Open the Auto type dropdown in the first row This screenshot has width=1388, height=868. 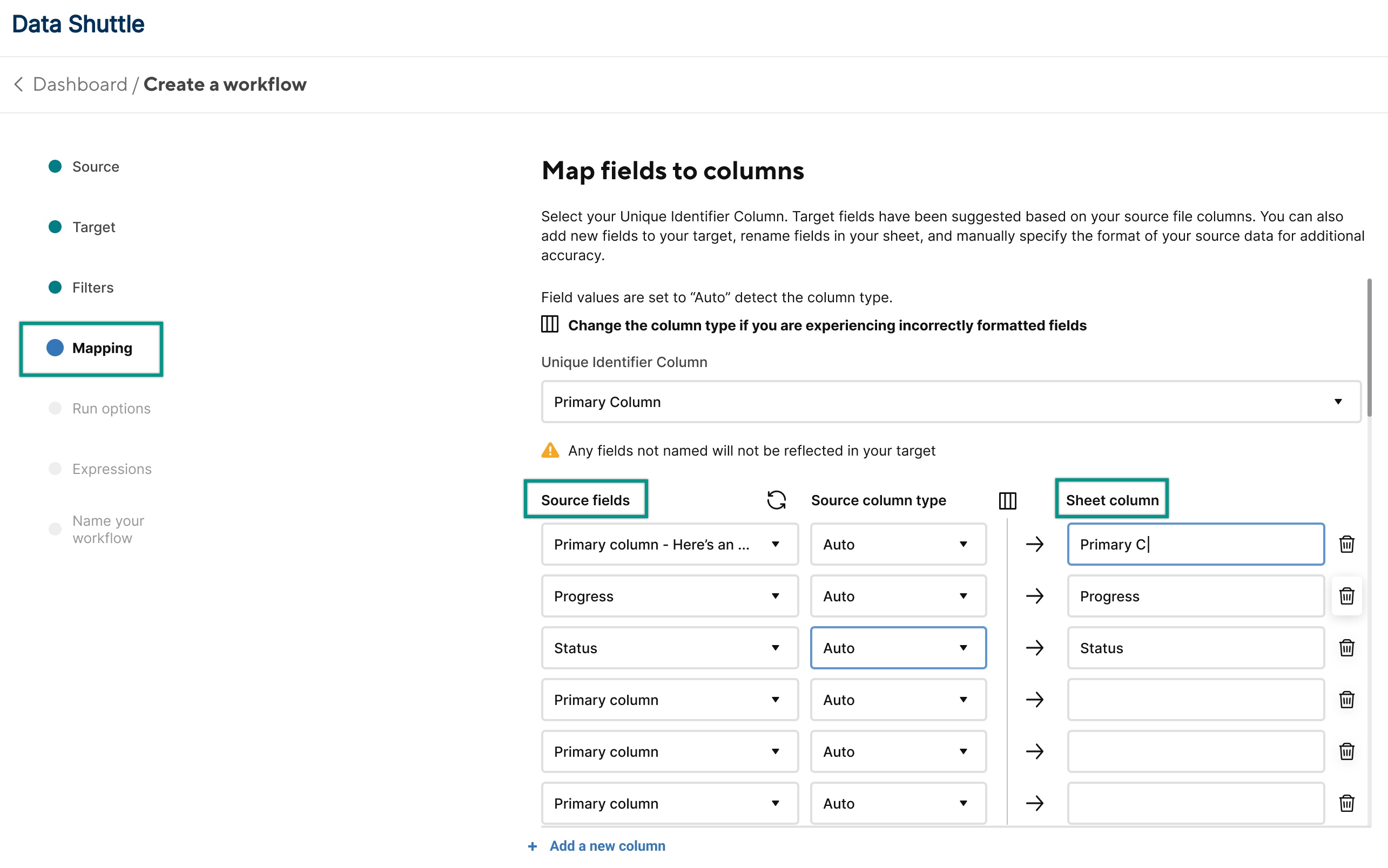(898, 544)
